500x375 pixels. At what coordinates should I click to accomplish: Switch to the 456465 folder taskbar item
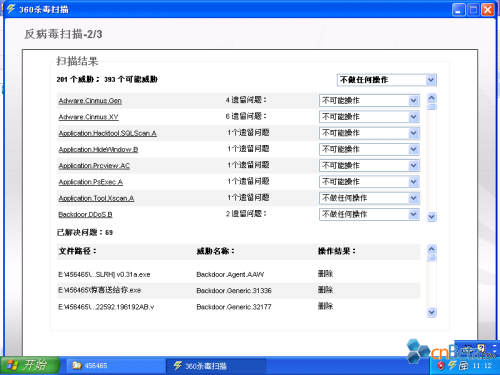[116, 366]
